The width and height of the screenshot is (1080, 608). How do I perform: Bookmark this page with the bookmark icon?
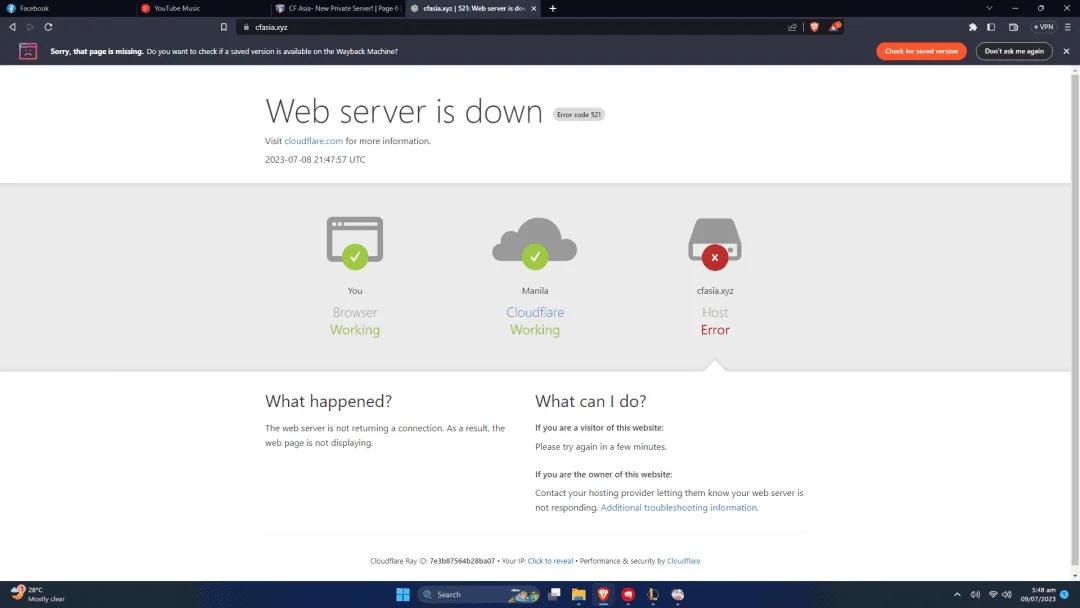tap(224, 27)
